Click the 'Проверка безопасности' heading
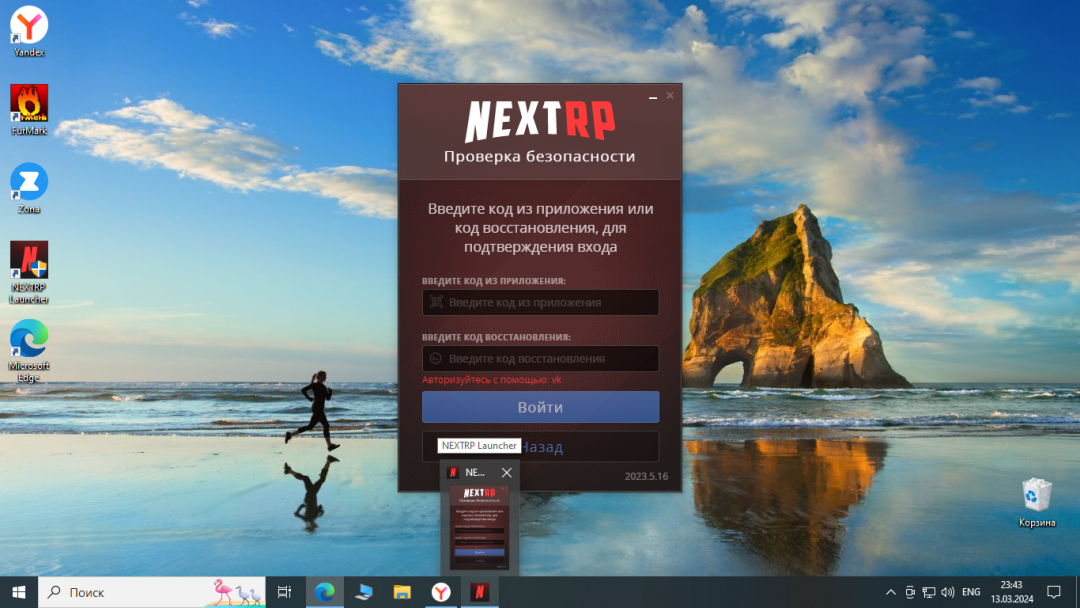This screenshot has height=608, width=1080. click(539, 156)
